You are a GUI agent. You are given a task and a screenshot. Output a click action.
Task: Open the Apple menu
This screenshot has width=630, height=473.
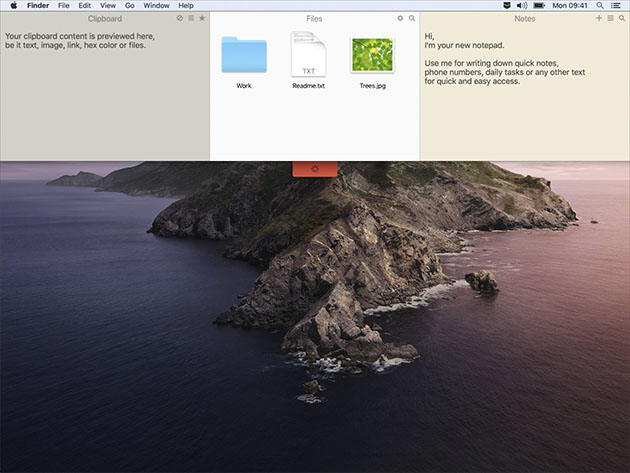point(12,5)
